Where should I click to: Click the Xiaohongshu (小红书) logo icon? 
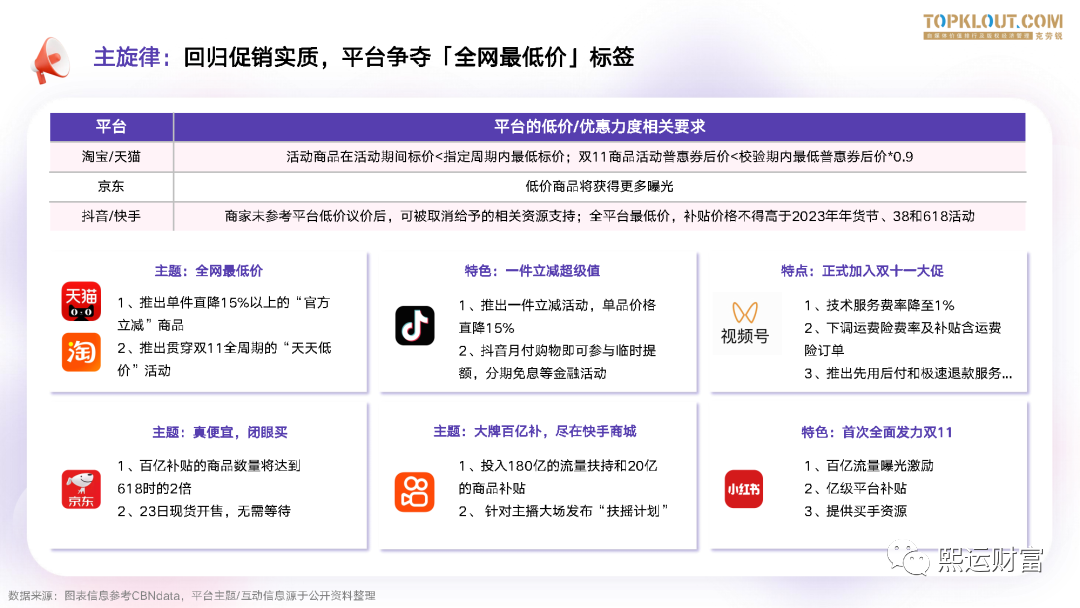[744, 487]
